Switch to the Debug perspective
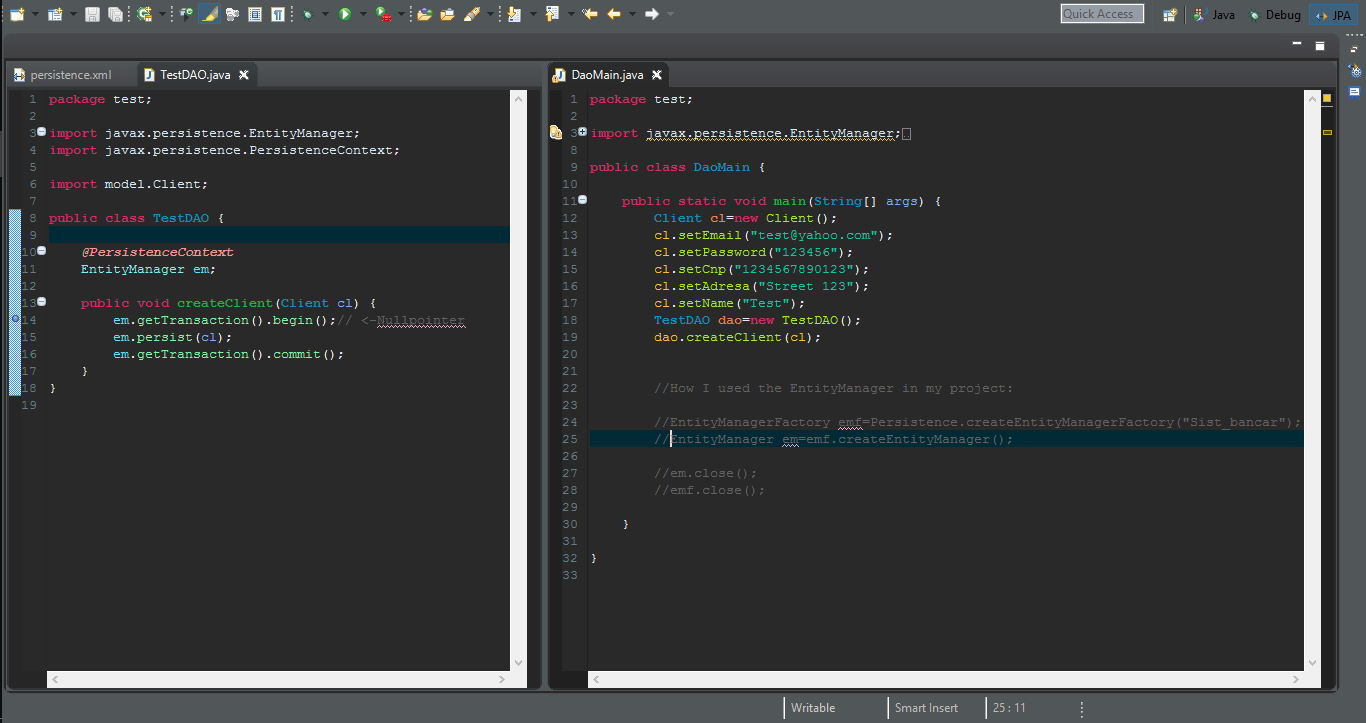The height and width of the screenshot is (723, 1366). pyautogui.click(x=1273, y=15)
